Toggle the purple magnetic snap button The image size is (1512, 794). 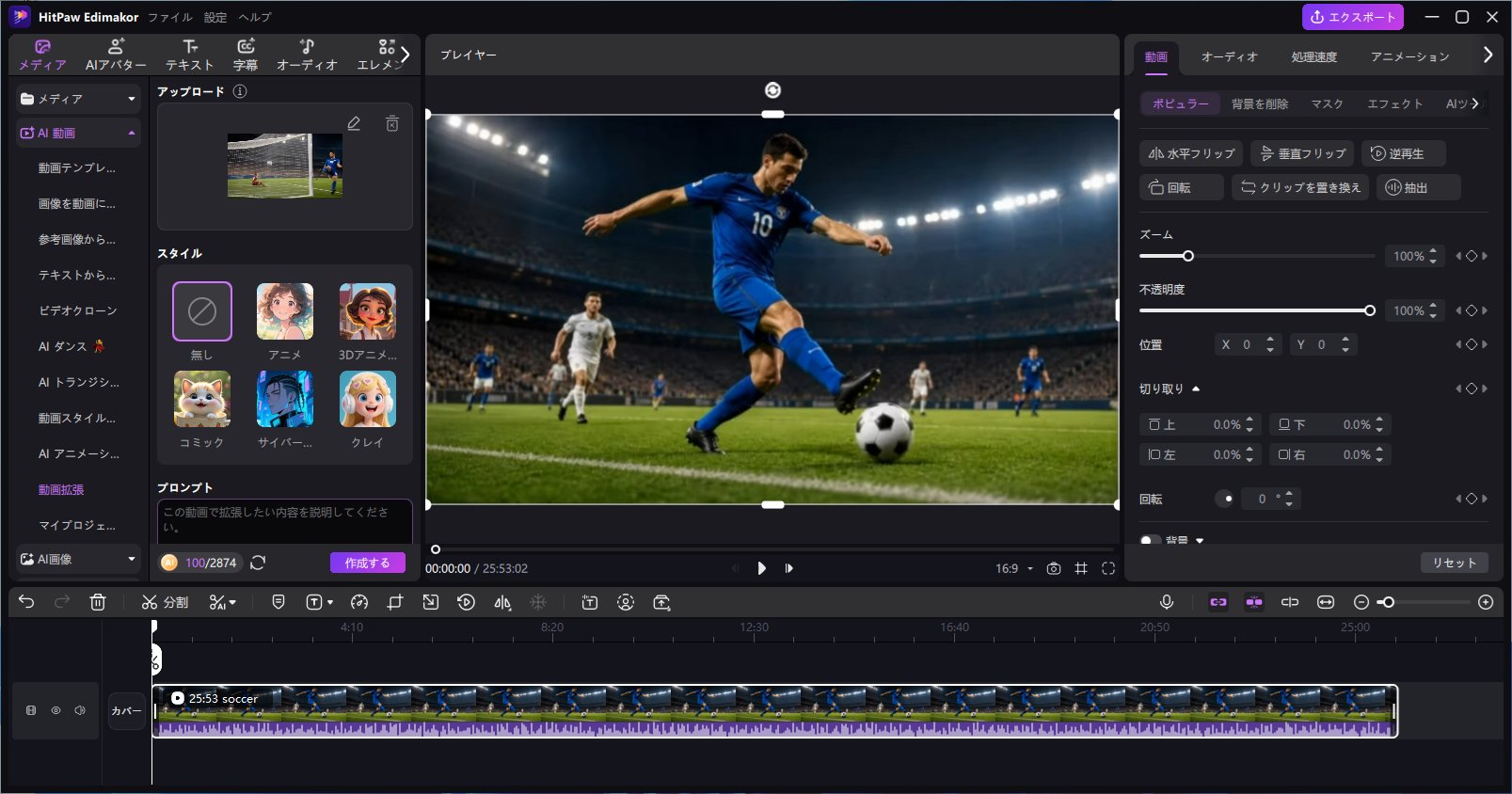coord(1254,602)
